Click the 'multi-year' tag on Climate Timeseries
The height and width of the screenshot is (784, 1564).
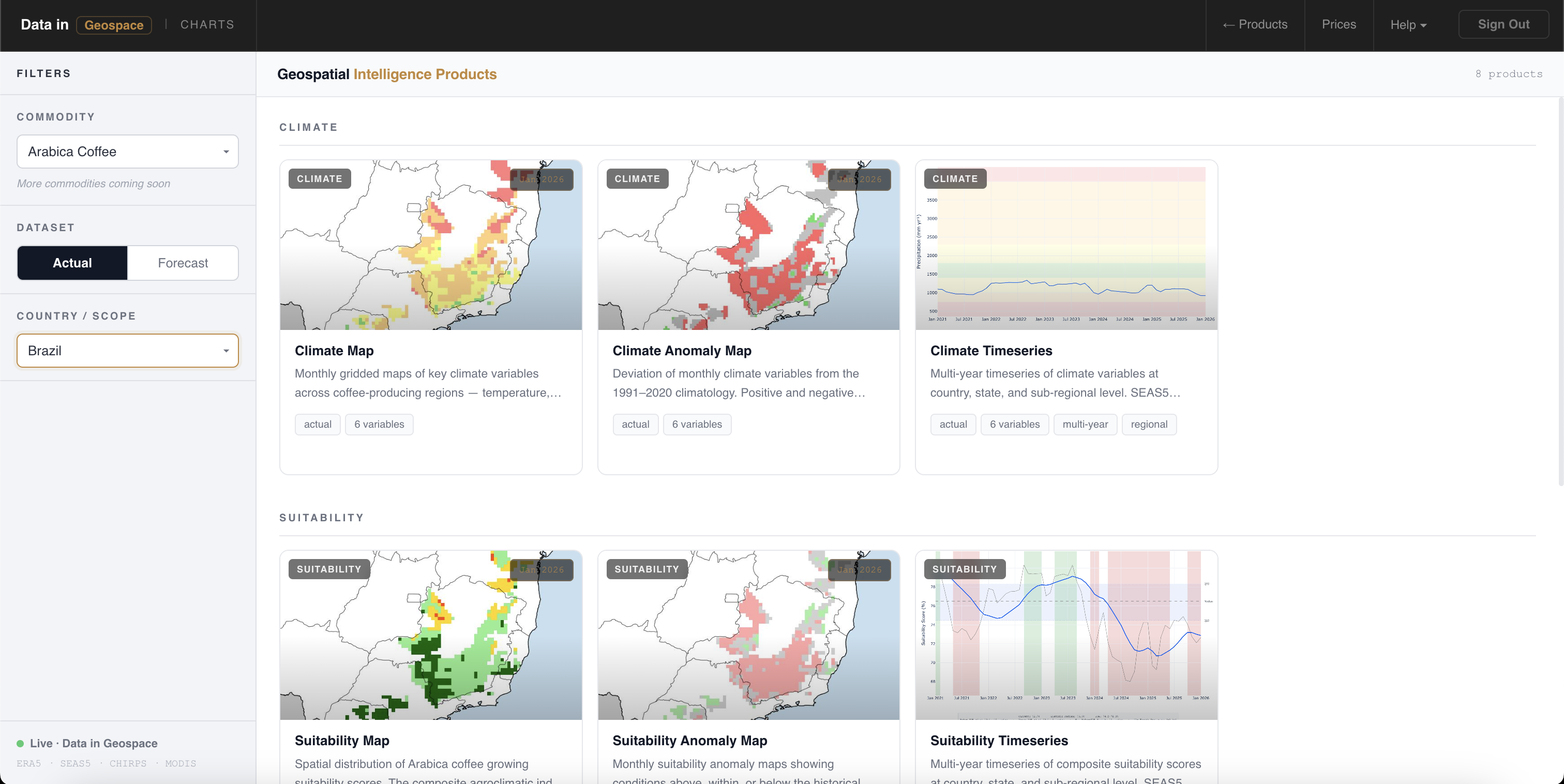1085,424
